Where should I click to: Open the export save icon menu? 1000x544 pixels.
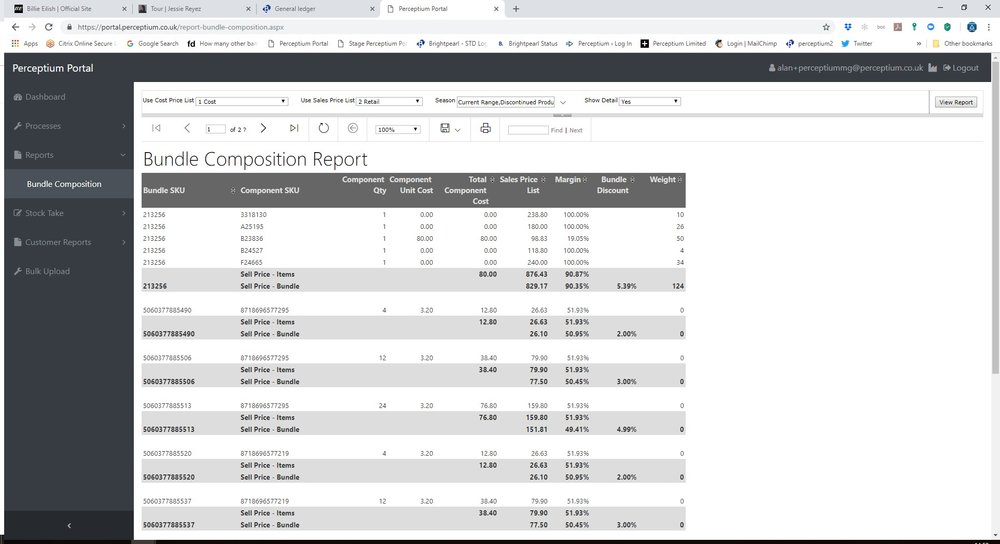click(x=450, y=129)
